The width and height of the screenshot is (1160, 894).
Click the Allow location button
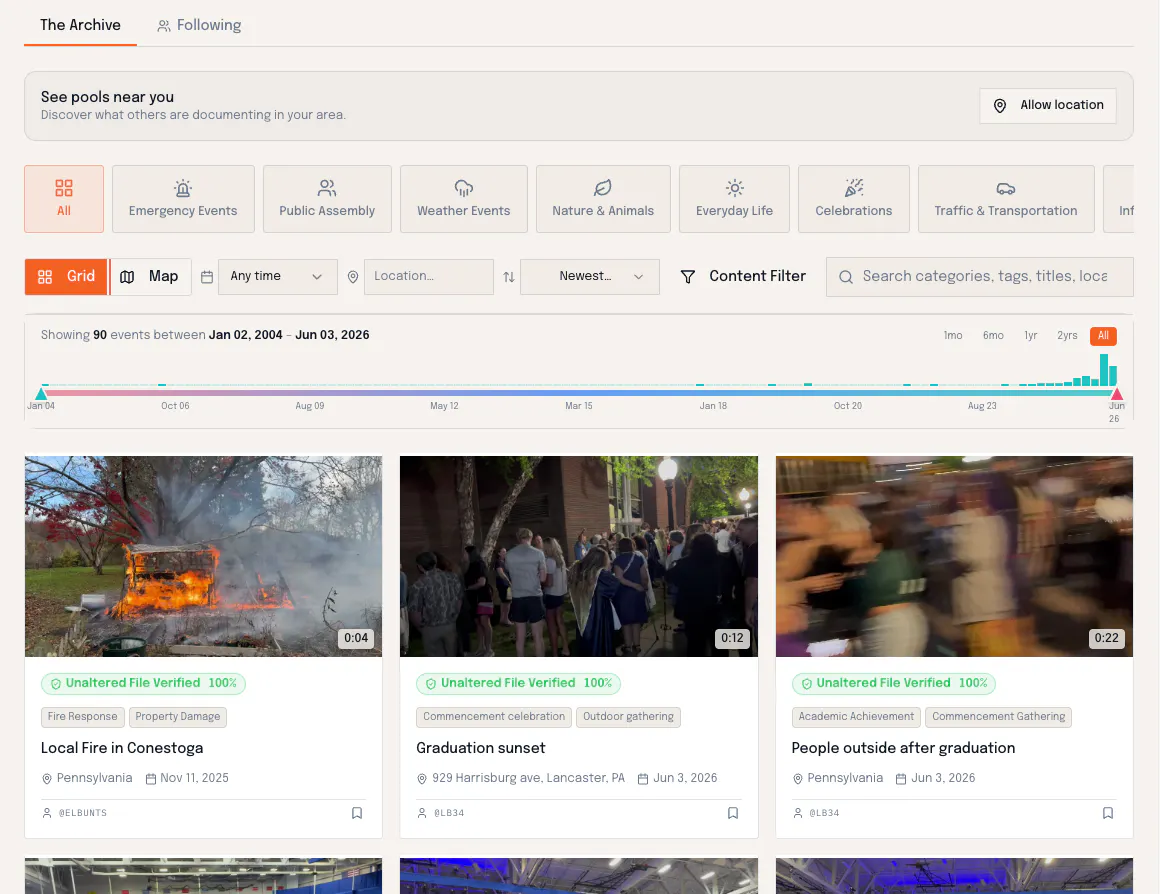(1048, 106)
